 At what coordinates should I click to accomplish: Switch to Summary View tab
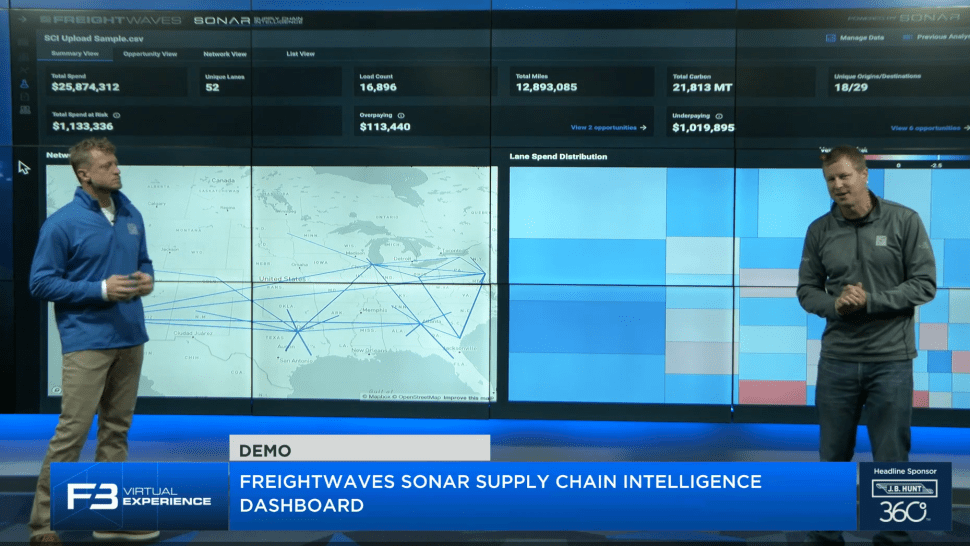click(75, 54)
